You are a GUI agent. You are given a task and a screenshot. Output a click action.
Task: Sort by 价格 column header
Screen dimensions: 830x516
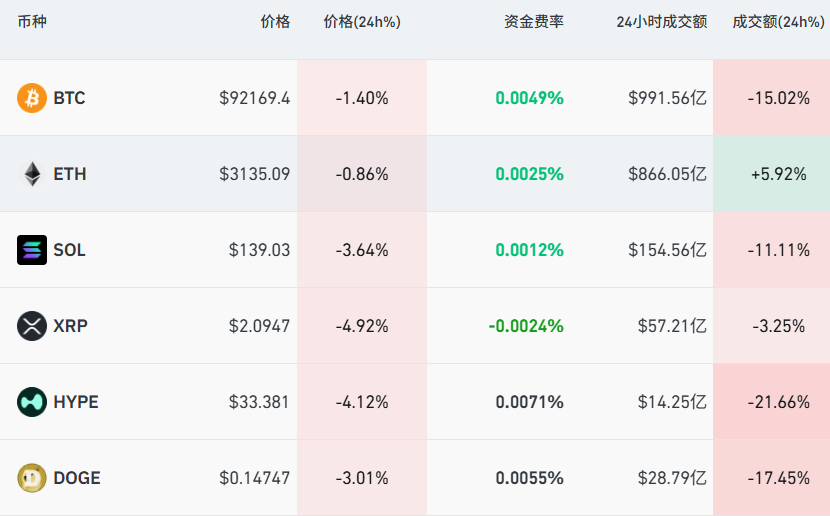[x=274, y=22]
